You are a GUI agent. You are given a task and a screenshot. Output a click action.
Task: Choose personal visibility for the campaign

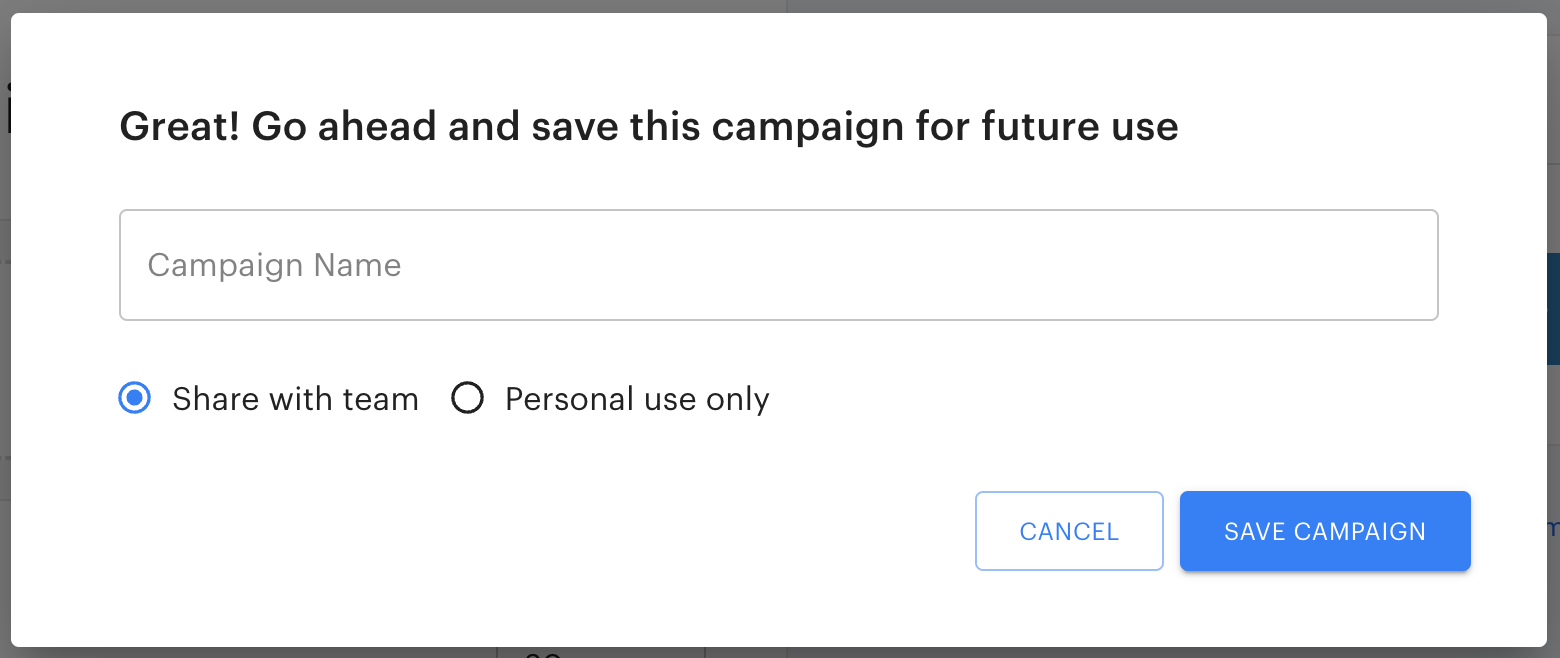tap(467, 398)
